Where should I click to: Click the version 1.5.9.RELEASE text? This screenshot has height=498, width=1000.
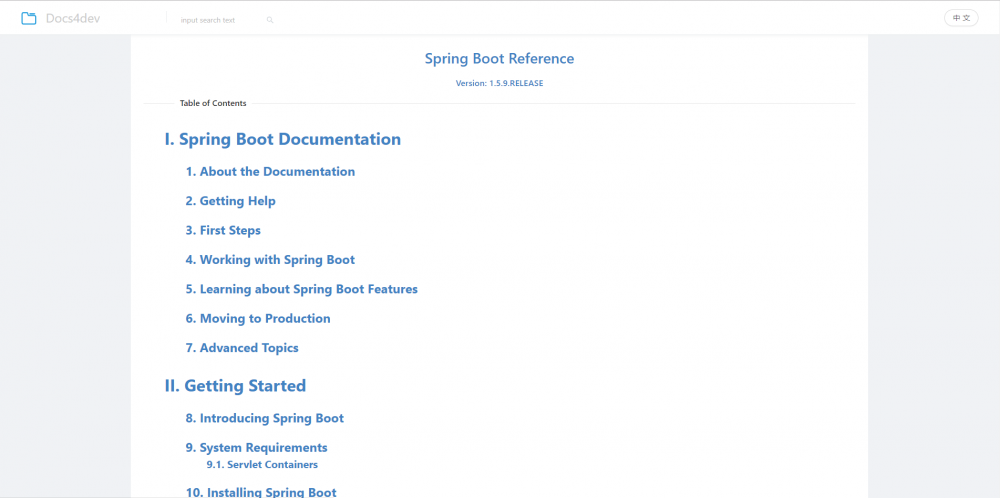(499, 83)
